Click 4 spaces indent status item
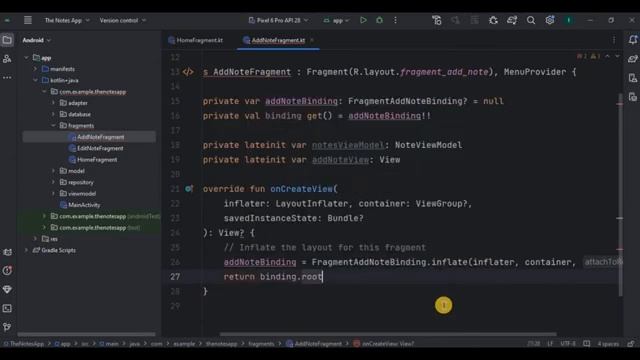This screenshot has width=640, height=360. (608, 344)
